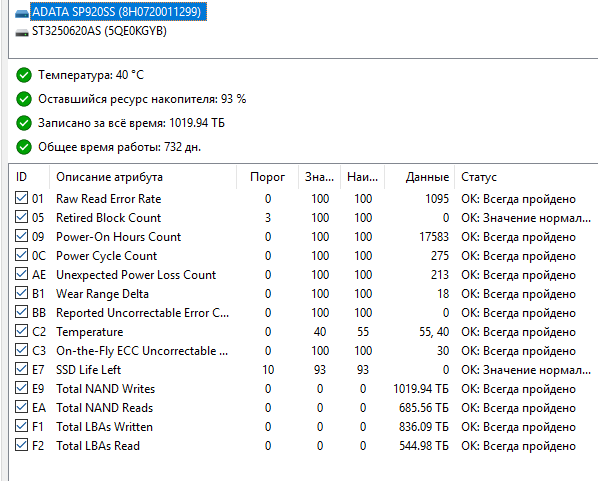
Task: Click the 1019.94 ТБ data cell
Action: 421,389
